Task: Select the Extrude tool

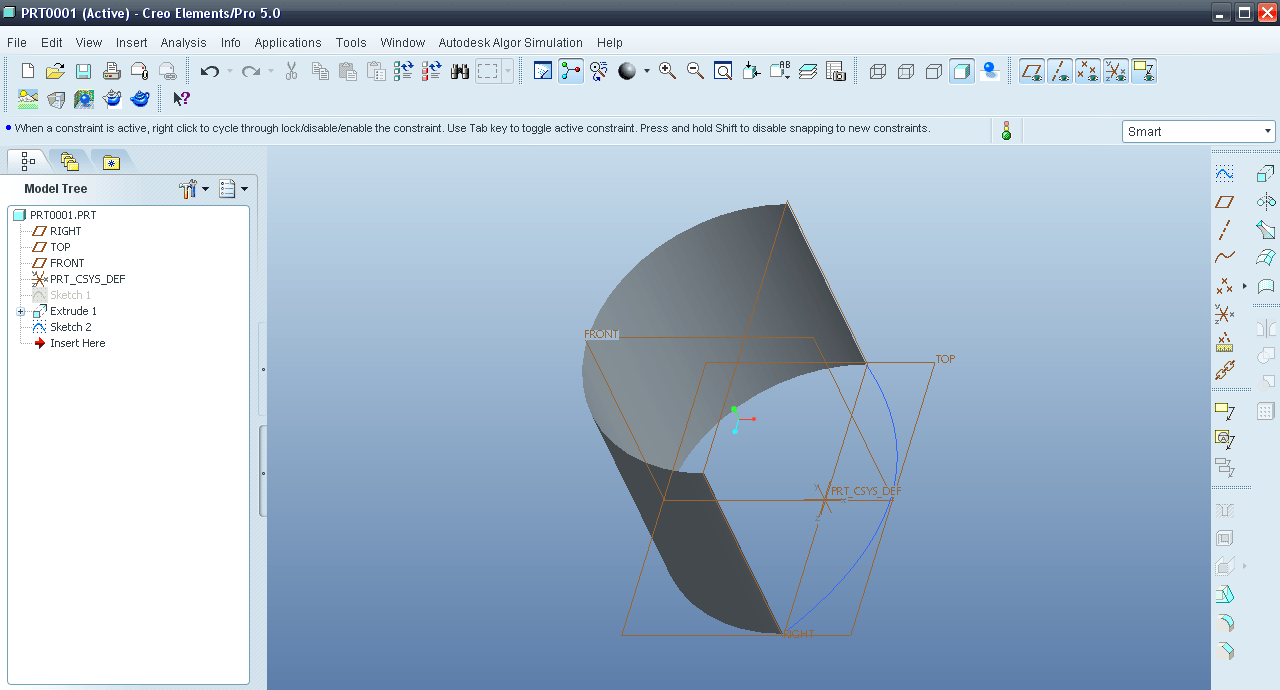Action: [1266, 173]
